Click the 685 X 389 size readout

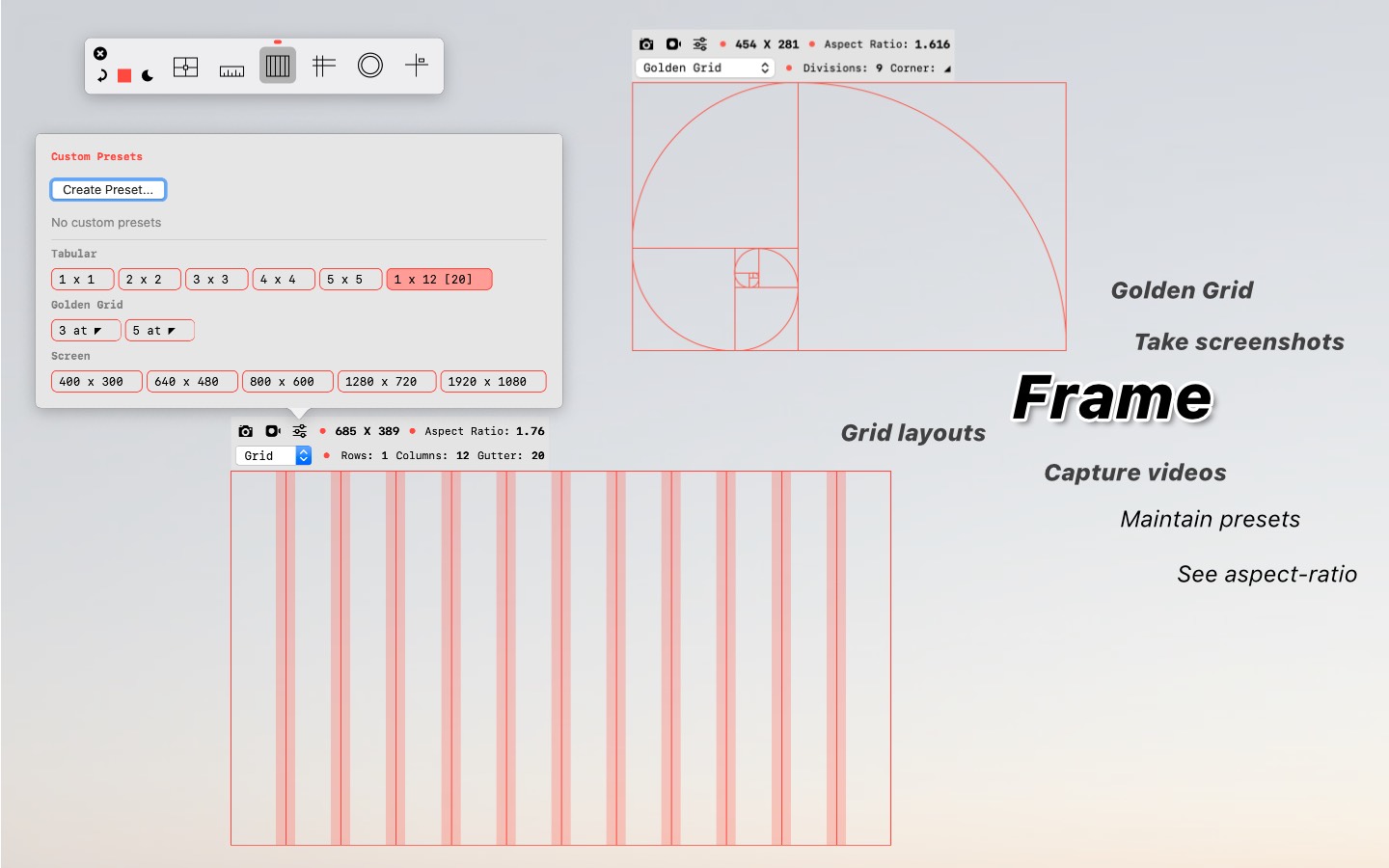pos(368,432)
